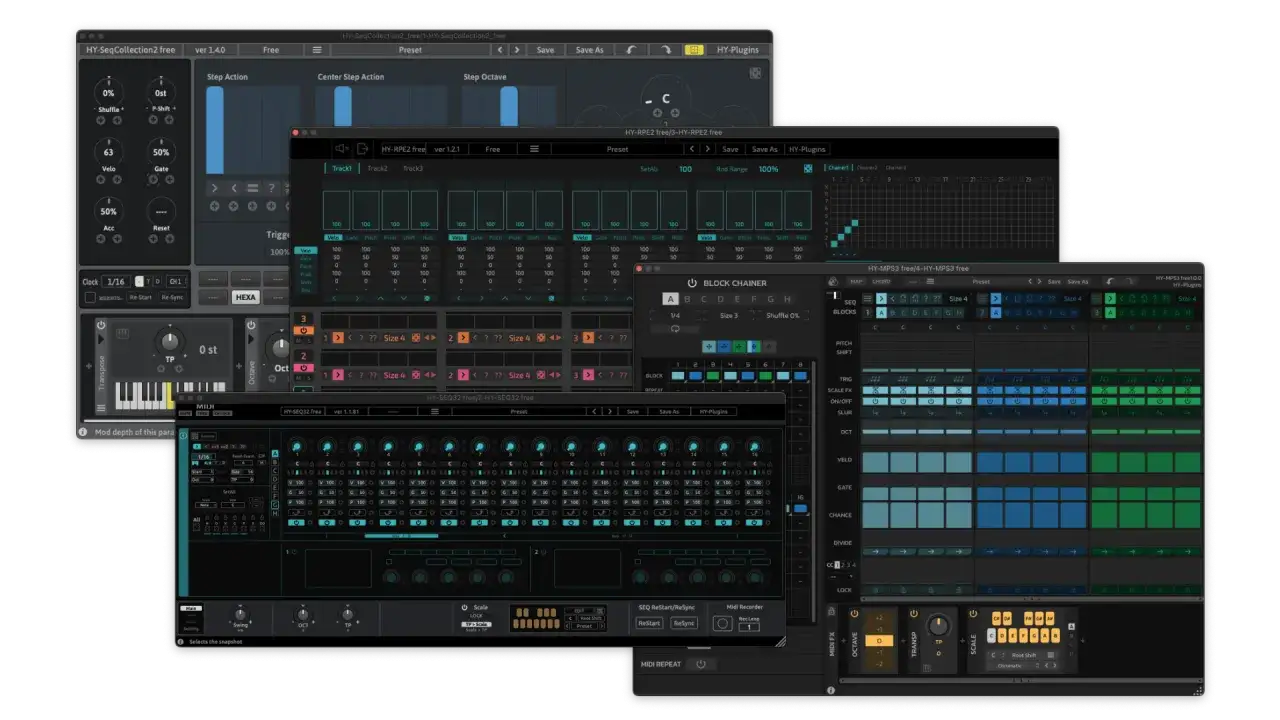
Task: Click the ReSync button in HY-SEQ32
Action: pyautogui.click(x=684, y=623)
